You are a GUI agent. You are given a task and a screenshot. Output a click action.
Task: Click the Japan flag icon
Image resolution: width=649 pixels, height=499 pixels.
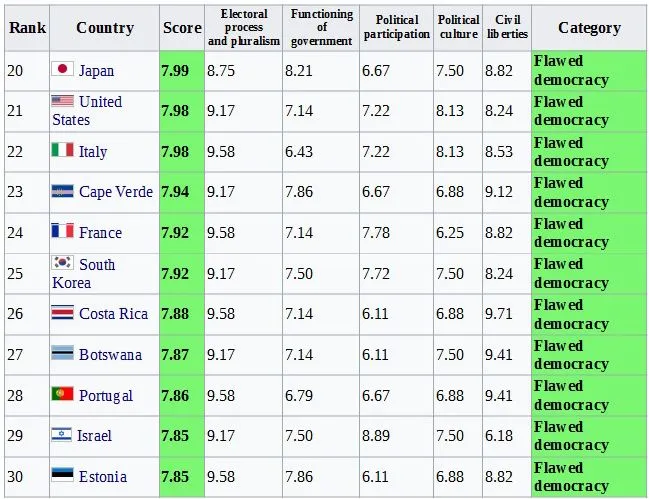(63, 70)
